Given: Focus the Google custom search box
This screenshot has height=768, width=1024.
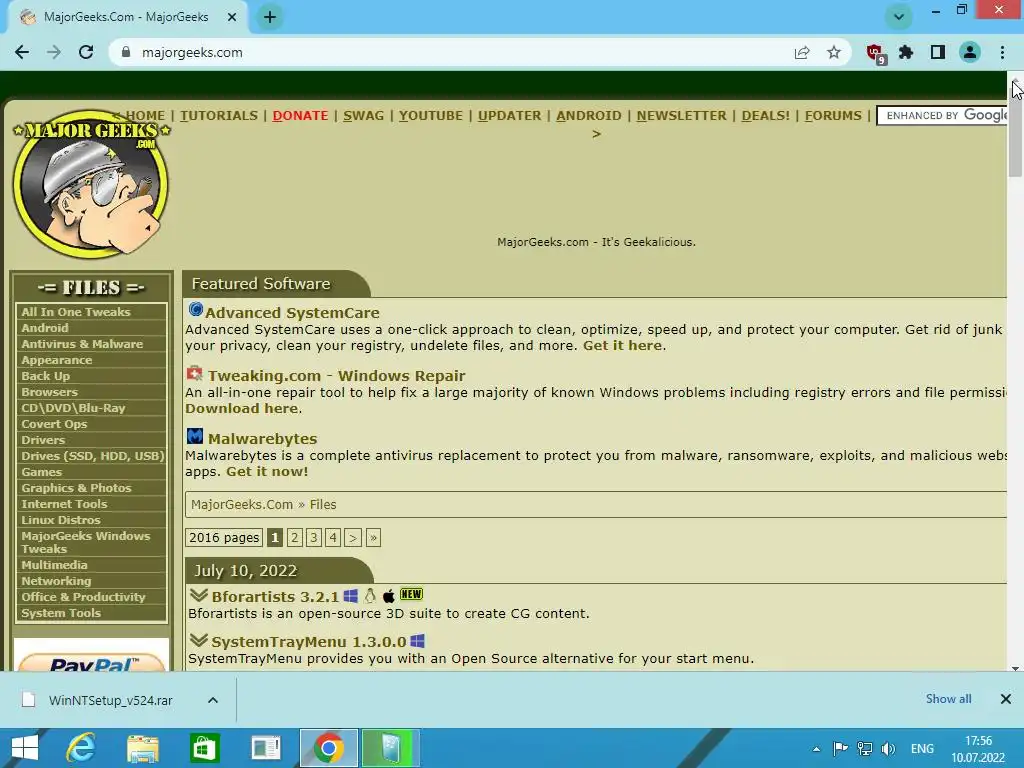Looking at the screenshot, I should pos(942,116).
